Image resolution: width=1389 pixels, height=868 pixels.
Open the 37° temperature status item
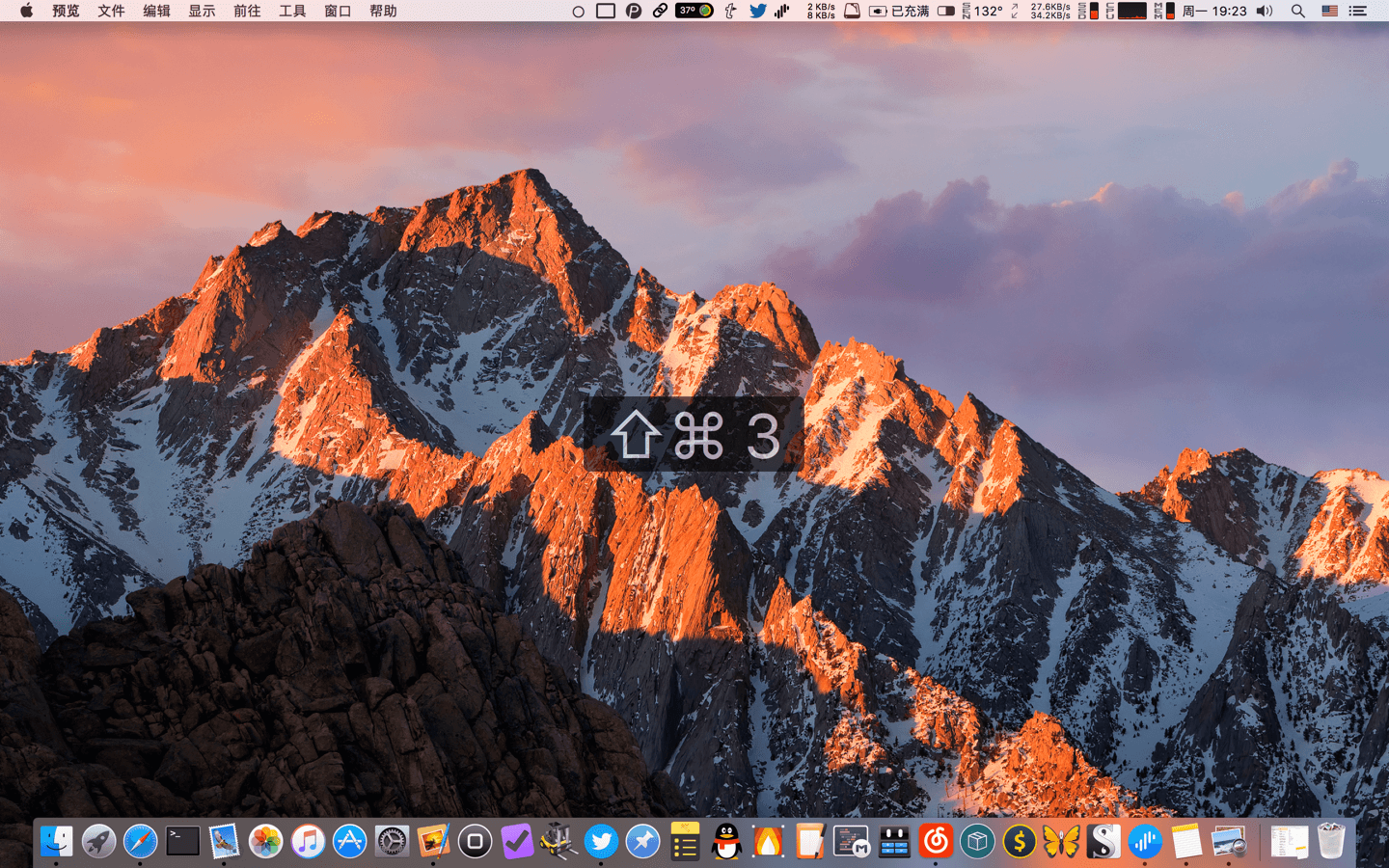click(x=694, y=11)
